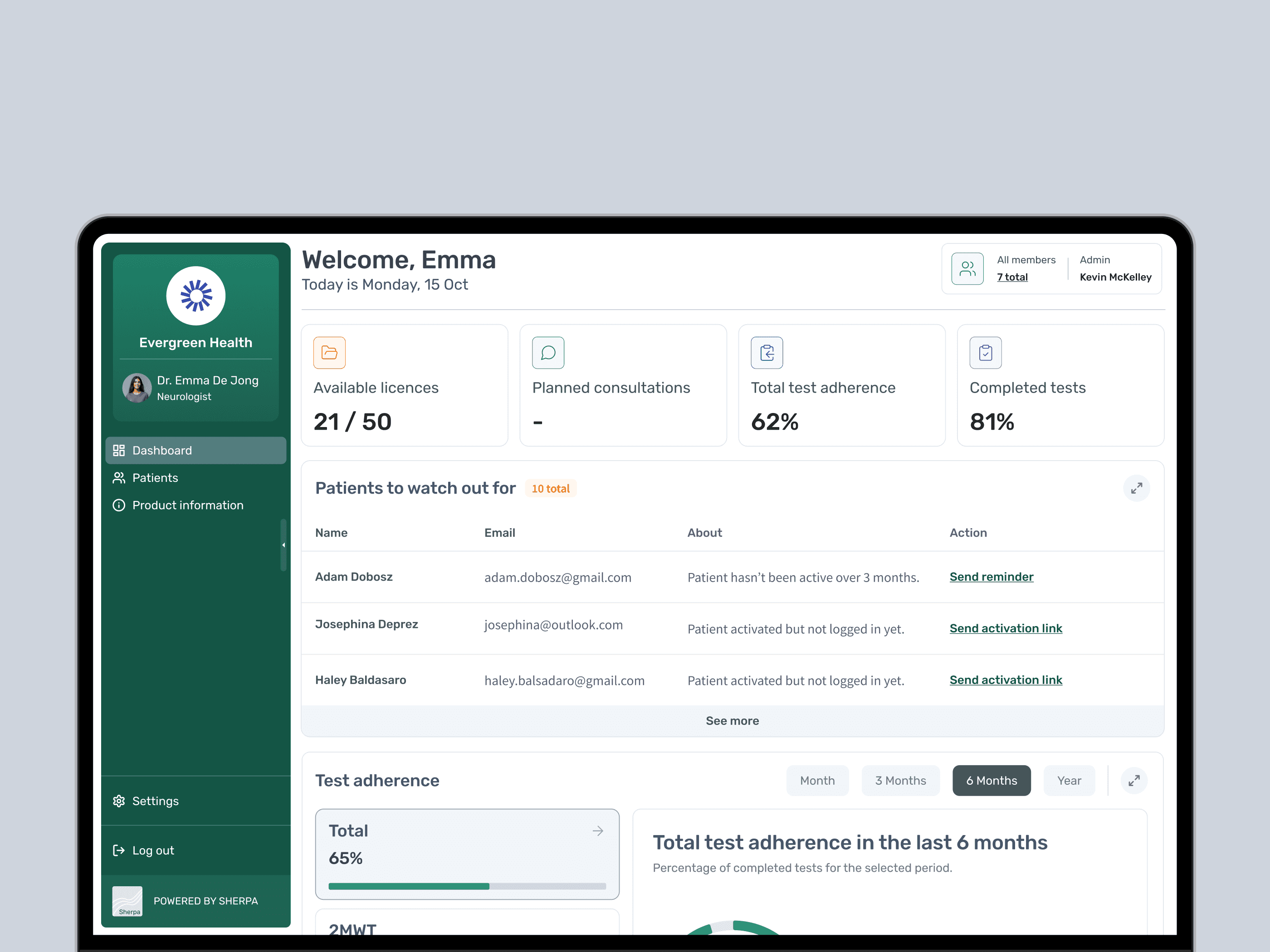Viewport: 1270px width, 952px height.
Task: Click the Action column header
Action: coord(968,533)
